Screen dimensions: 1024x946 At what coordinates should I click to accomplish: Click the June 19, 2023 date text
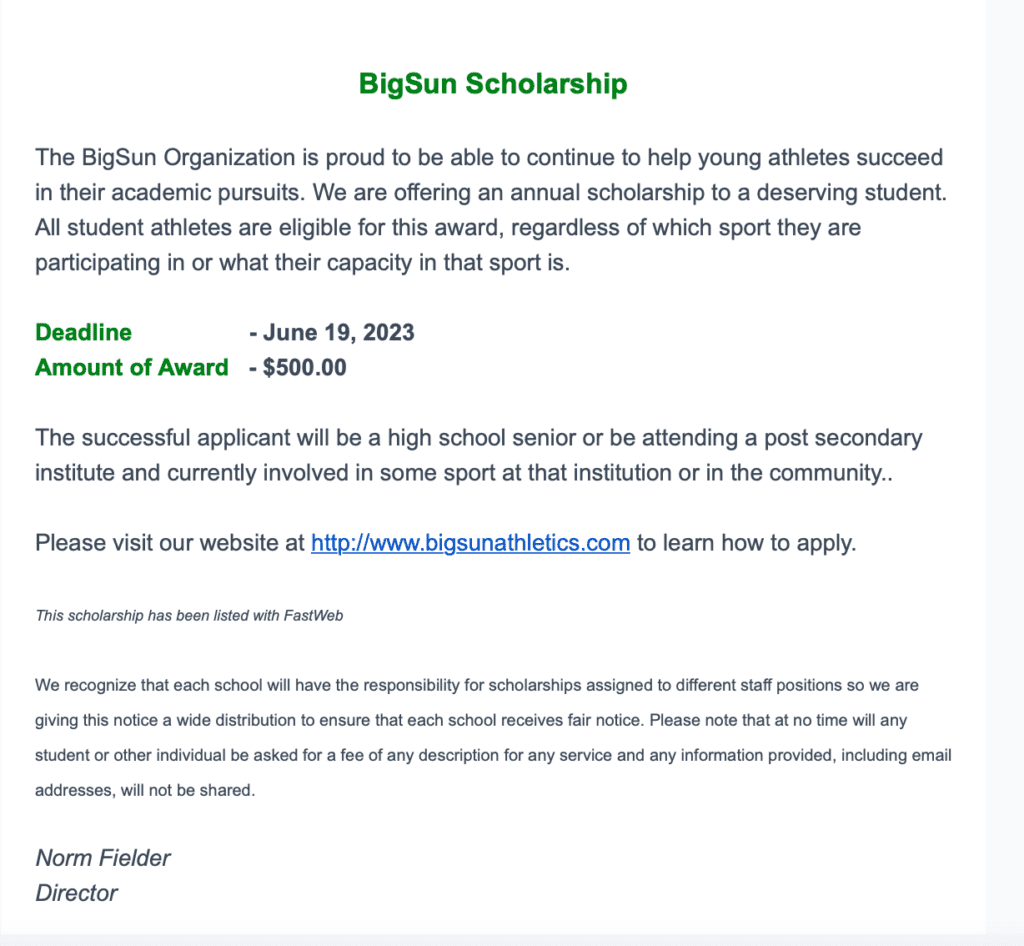(338, 332)
